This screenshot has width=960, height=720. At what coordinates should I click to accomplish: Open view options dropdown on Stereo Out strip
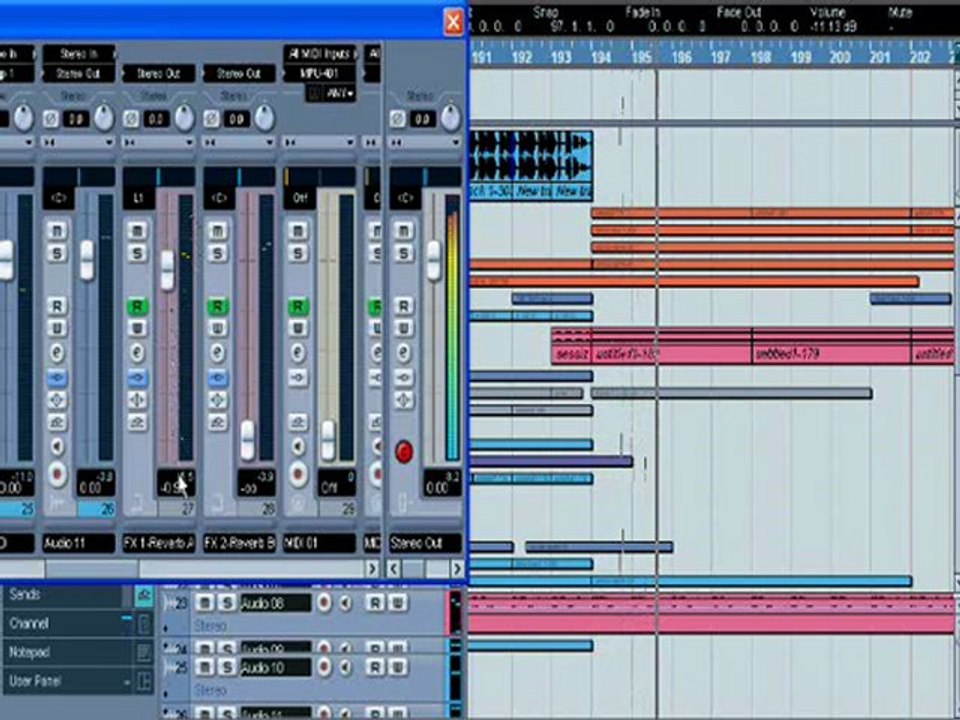pyautogui.click(x=456, y=142)
